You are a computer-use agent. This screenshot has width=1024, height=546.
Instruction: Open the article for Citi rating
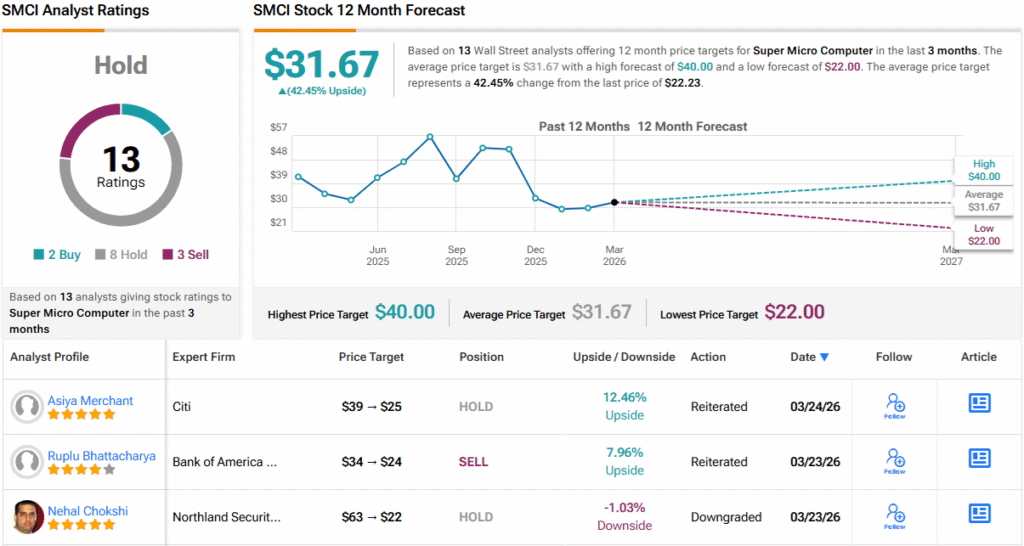tap(979, 403)
